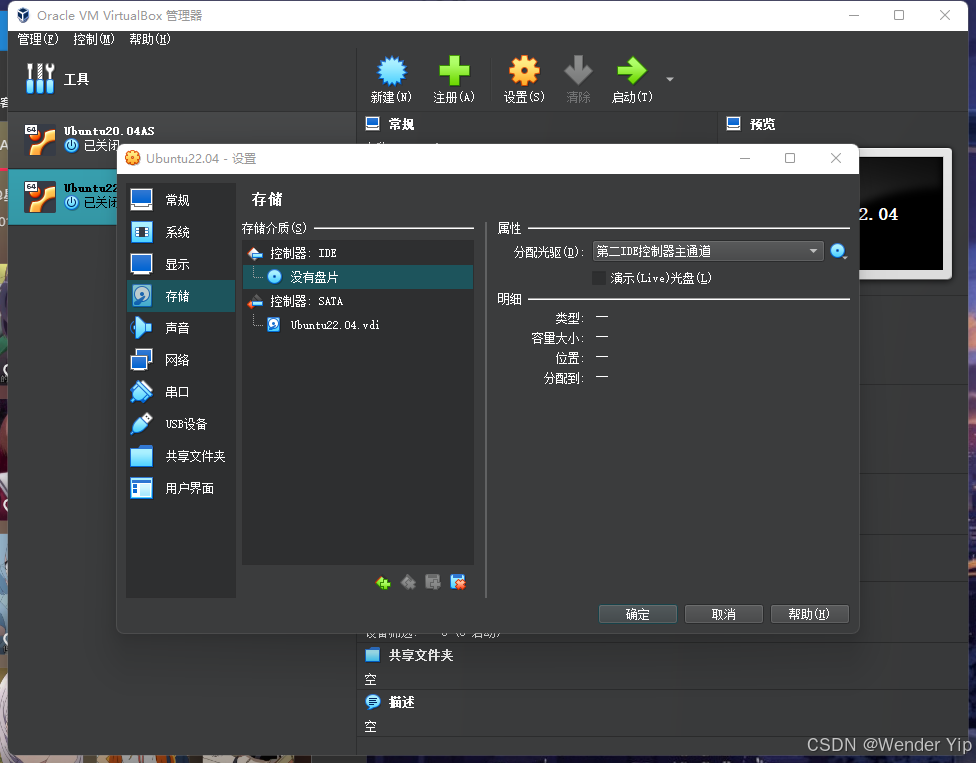Click the 帮助(H) button in settings dialog
The image size is (976, 763).
tap(809, 614)
